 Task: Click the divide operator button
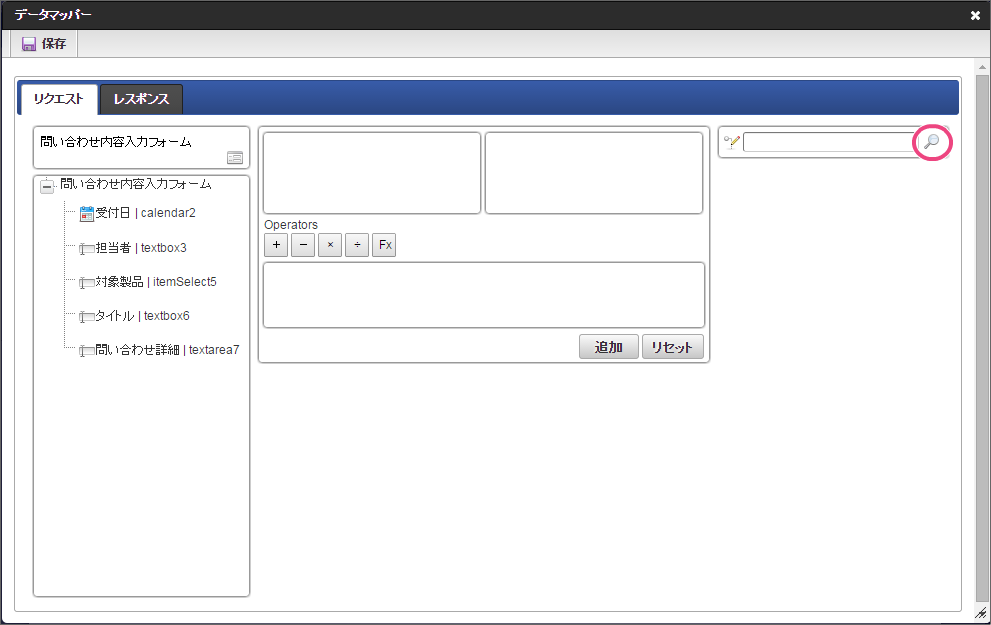tap(357, 245)
